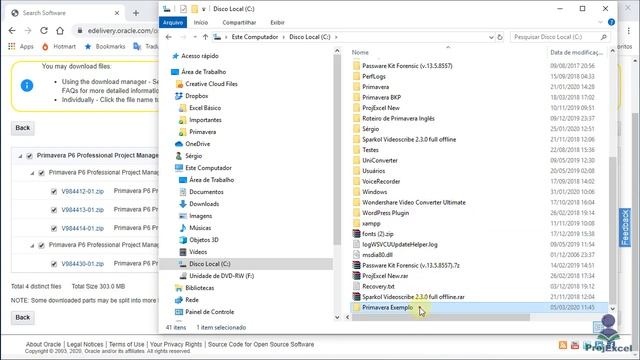Click the Chrome reload page icon
The width and height of the screenshot is (640, 360).
(x=44, y=31)
